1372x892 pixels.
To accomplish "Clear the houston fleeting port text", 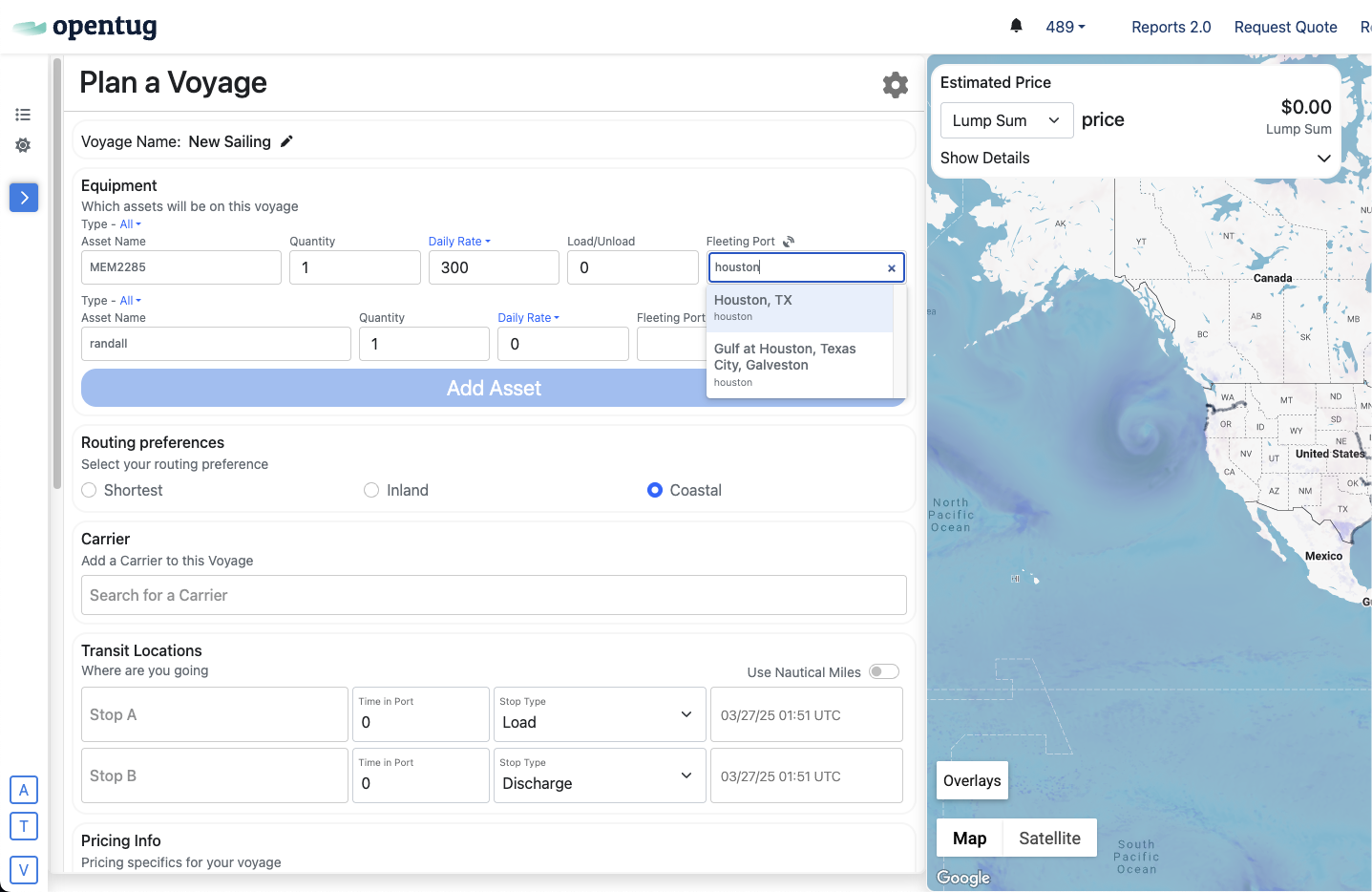I will pos(891,268).
